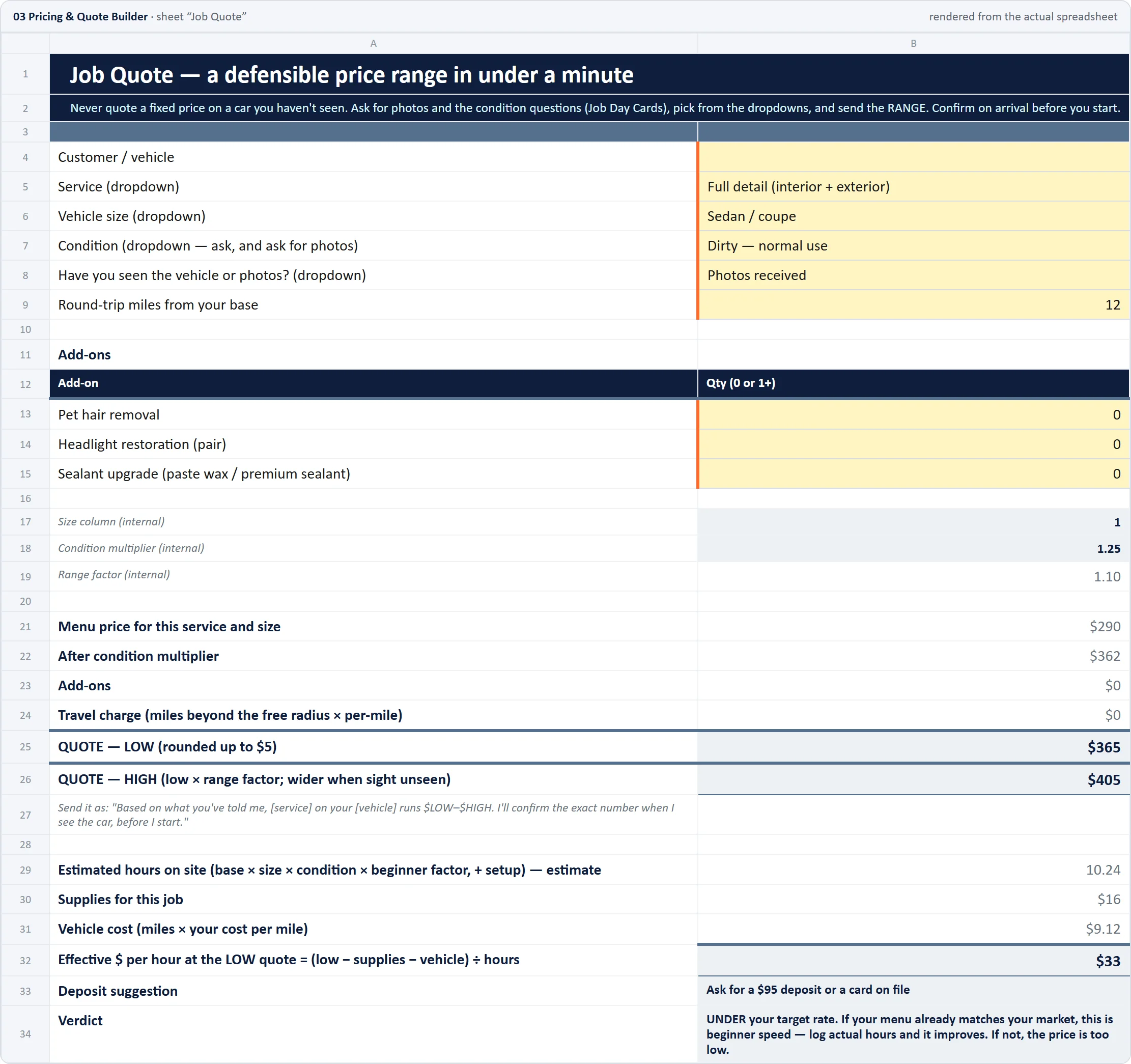Click the 'Never quote a fixed price' instruction text
Image resolution: width=1131 pixels, height=1064 pixels.
point(595,108)
